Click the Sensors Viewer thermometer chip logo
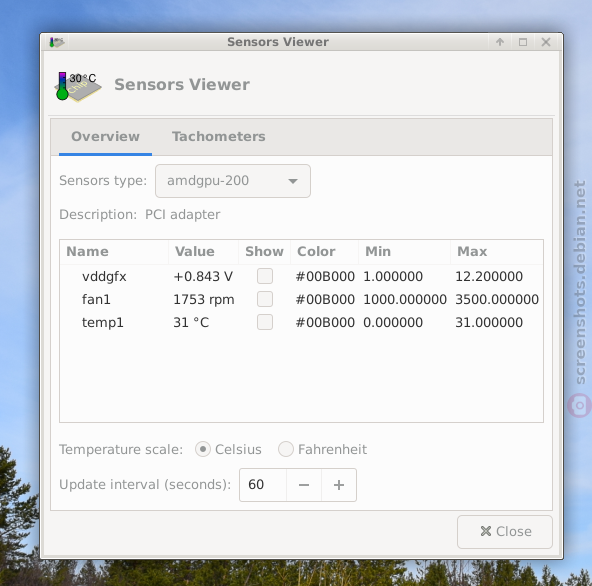 click(79, 86)
